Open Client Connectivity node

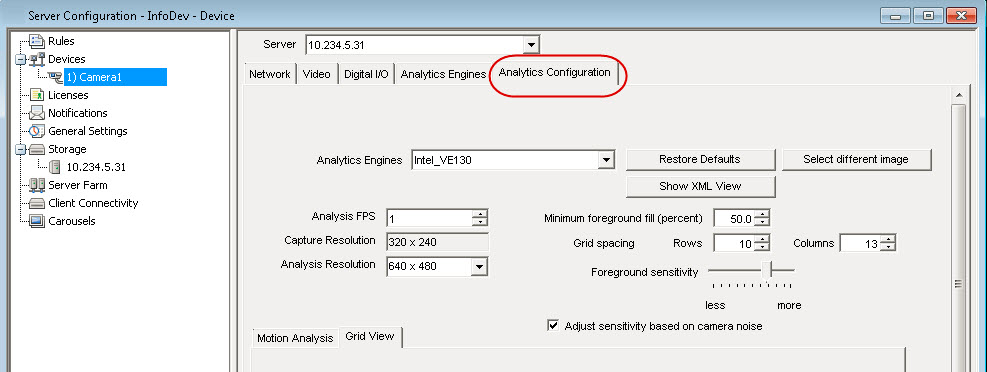click(x=93, y=203)
